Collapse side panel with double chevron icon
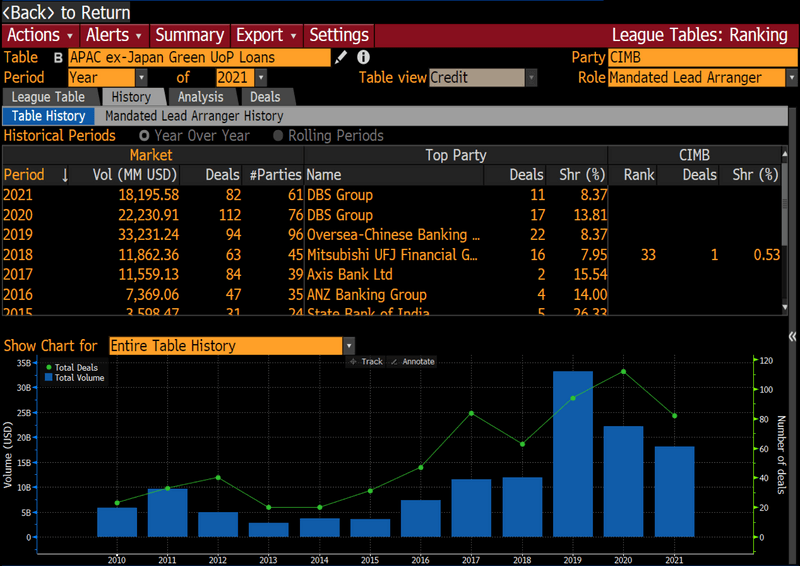800x566 pixels. pos(792,336)
